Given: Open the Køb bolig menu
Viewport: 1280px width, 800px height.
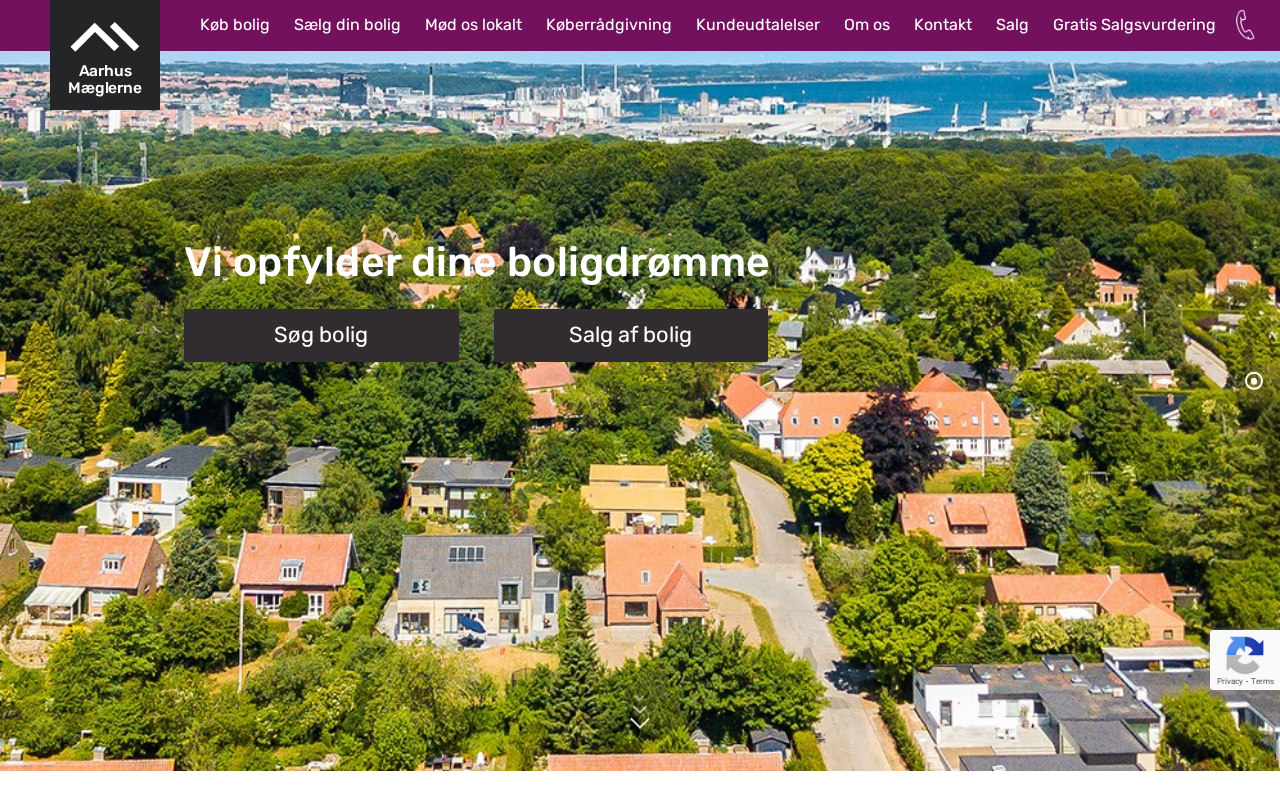Looking at the screenshot, I should pos(235,25).
